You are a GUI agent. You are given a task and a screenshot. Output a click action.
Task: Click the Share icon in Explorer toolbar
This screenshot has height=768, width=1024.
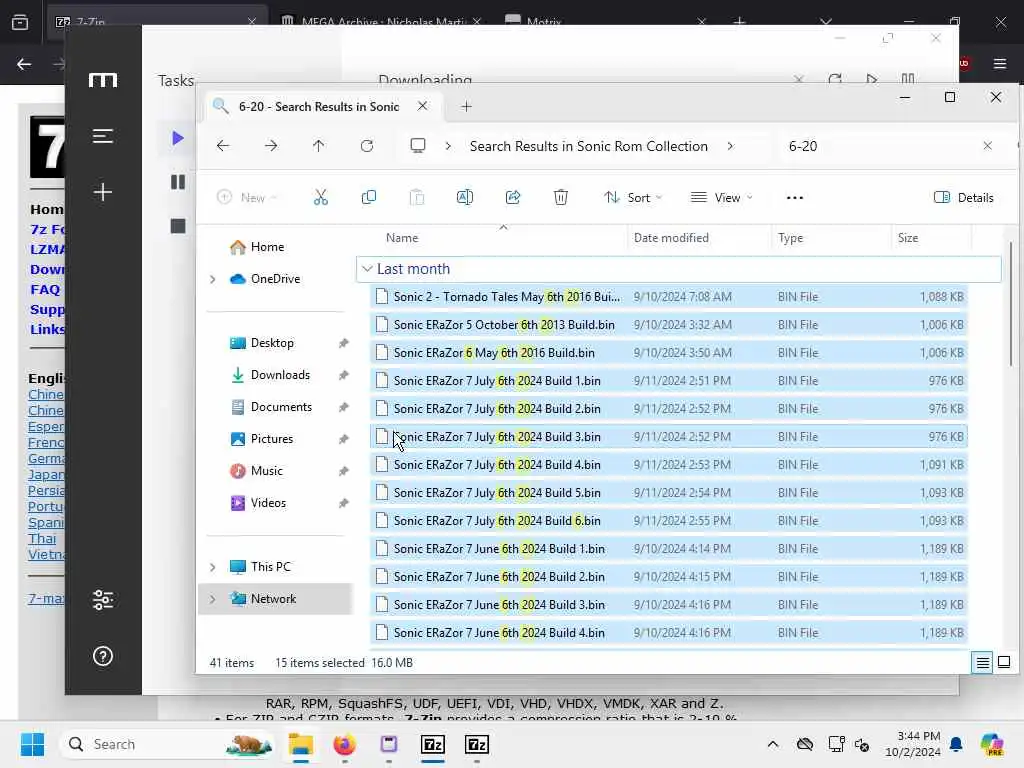pos(513,197)
